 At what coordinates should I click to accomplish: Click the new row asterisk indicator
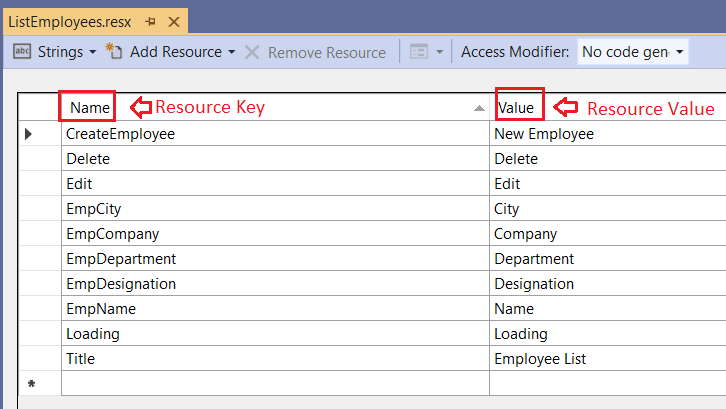tap(31, 384)
